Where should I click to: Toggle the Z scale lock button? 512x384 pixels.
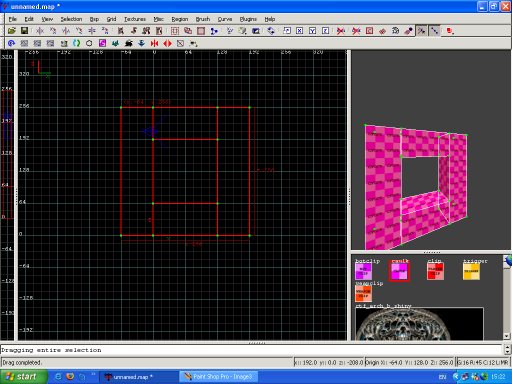pos(326,31)
